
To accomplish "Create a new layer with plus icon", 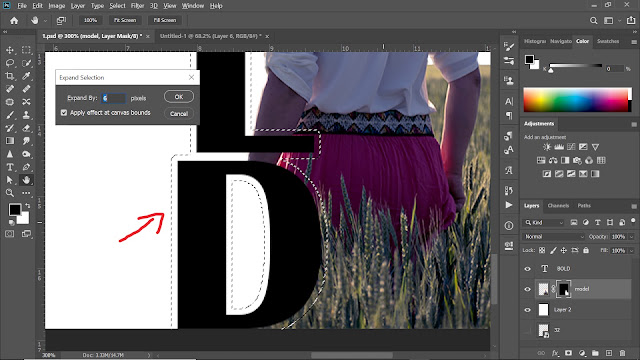I will pyautogui.click(x=609, y=353).
